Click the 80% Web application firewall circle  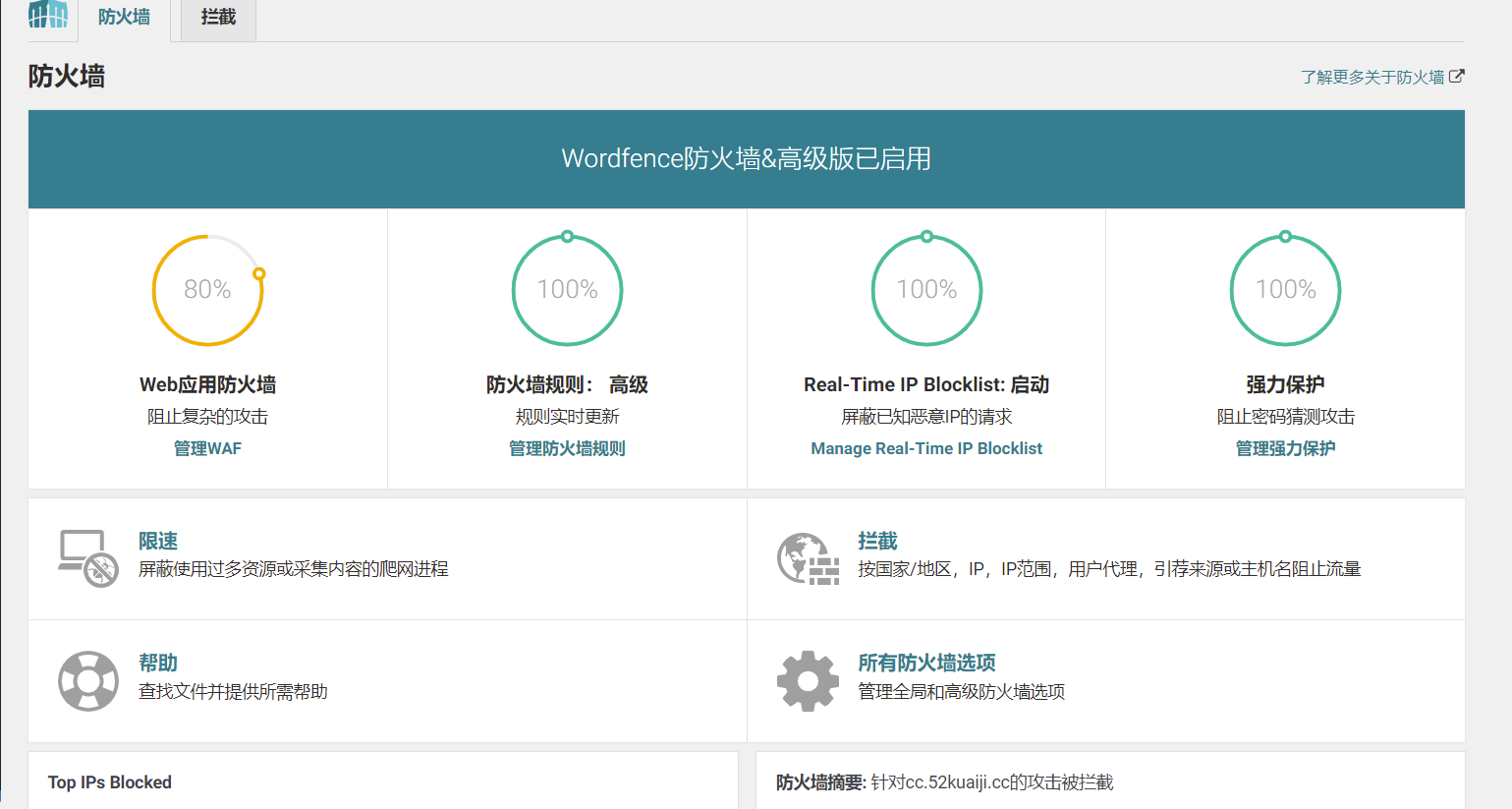(207, 290)
